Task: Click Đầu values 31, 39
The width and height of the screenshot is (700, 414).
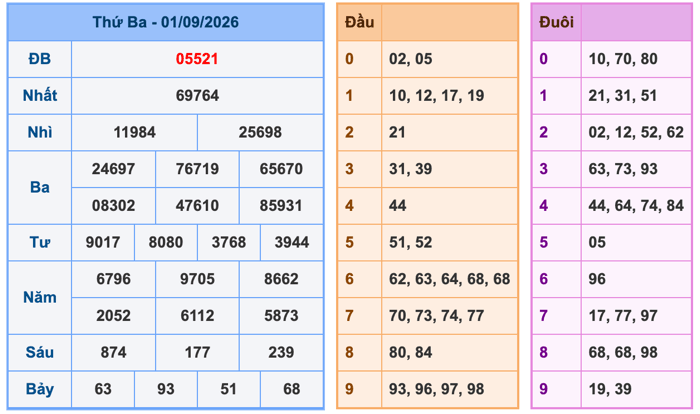Action: (x=411, y=169)
